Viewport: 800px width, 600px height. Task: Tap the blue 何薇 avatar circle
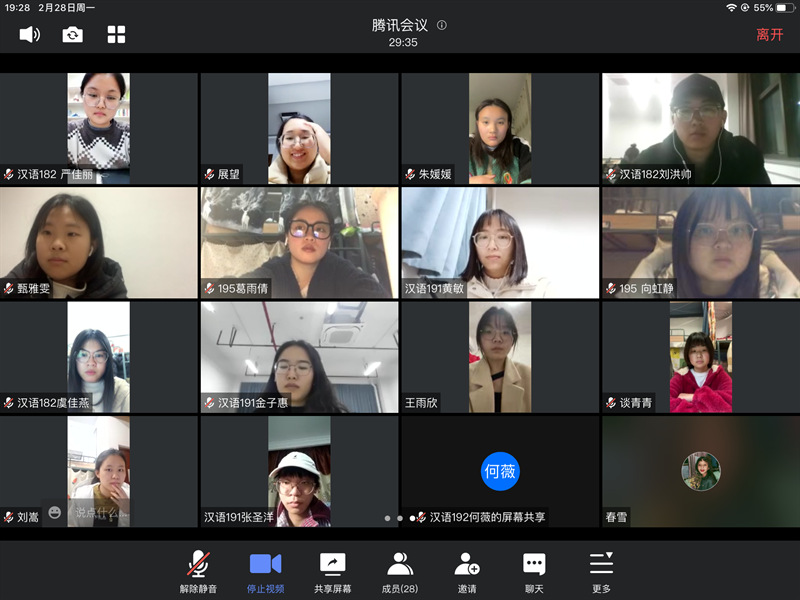pyautogui.click(x=500, y=471)
